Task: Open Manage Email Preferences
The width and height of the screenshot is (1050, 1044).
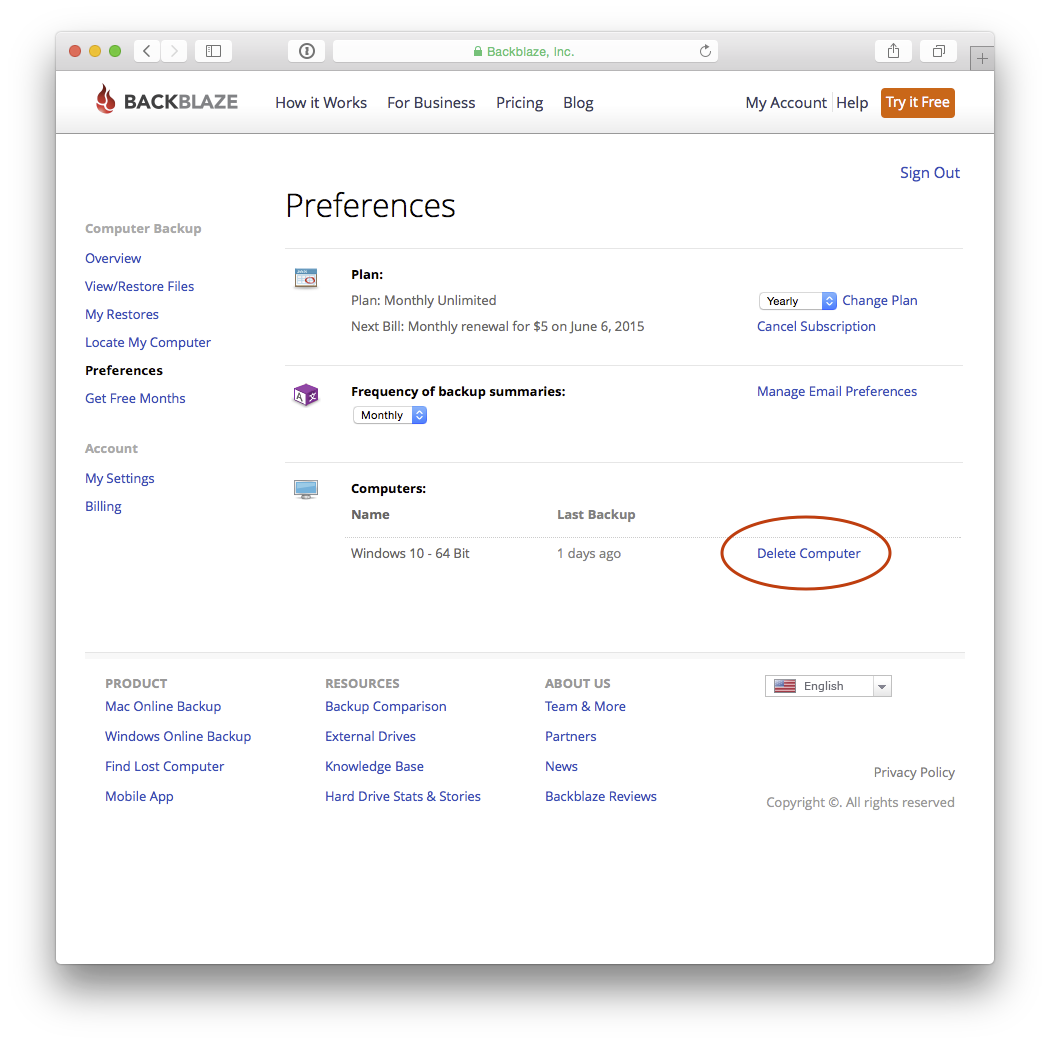Action: click(836, 391)
